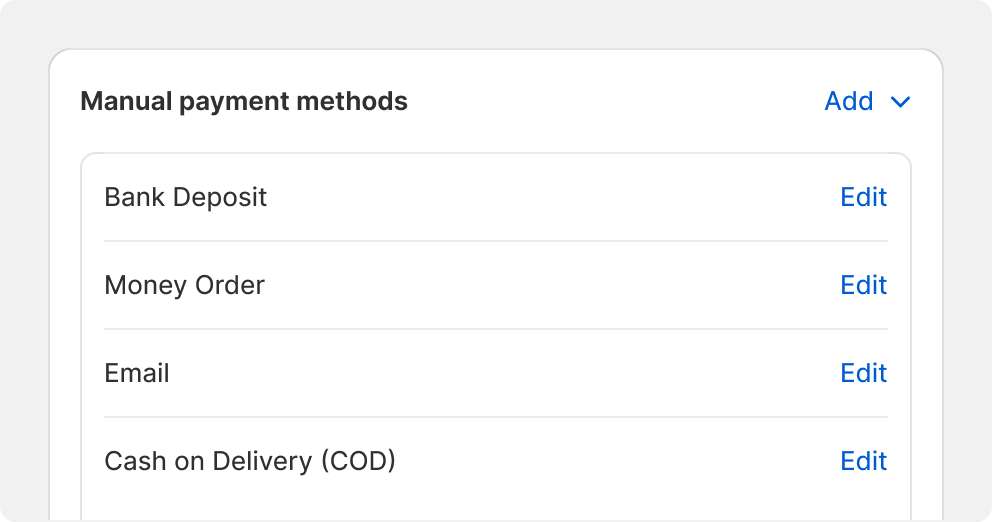Click the divider line beneath Money Order
The image size is (992, 522).
pos(496,329)
